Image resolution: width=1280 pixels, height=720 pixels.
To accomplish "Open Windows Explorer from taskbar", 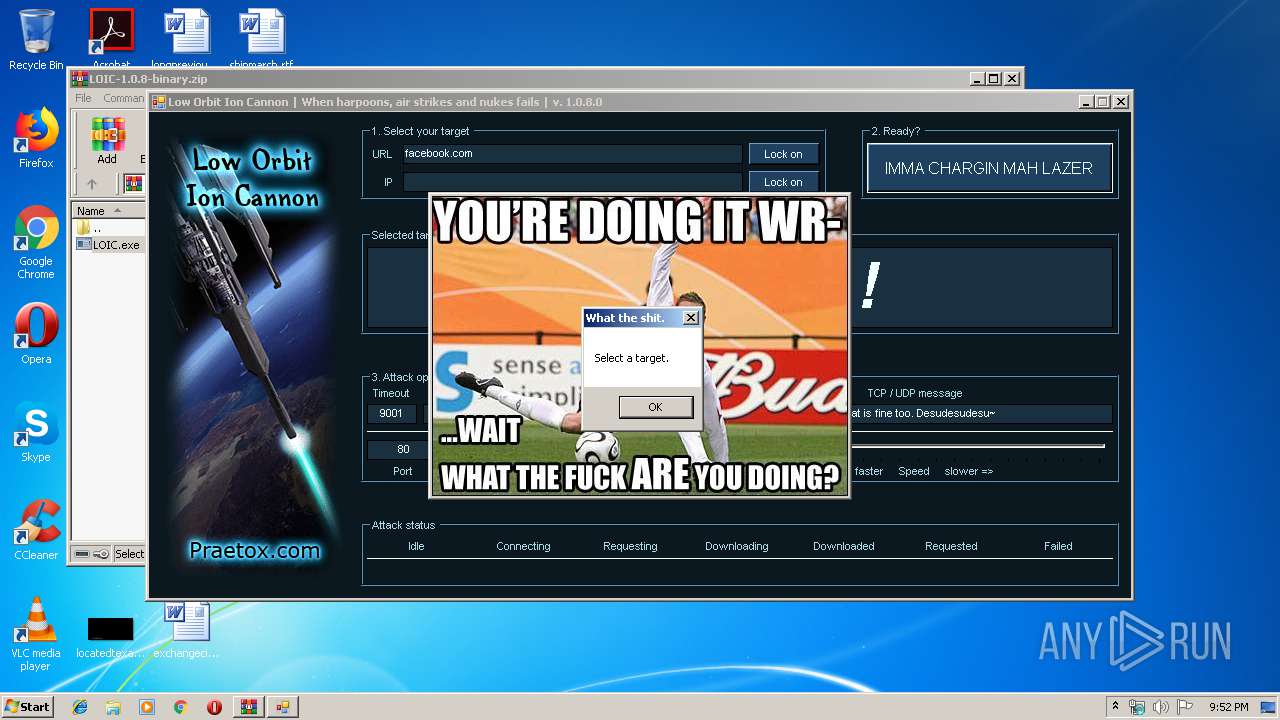I will point(113,707).
